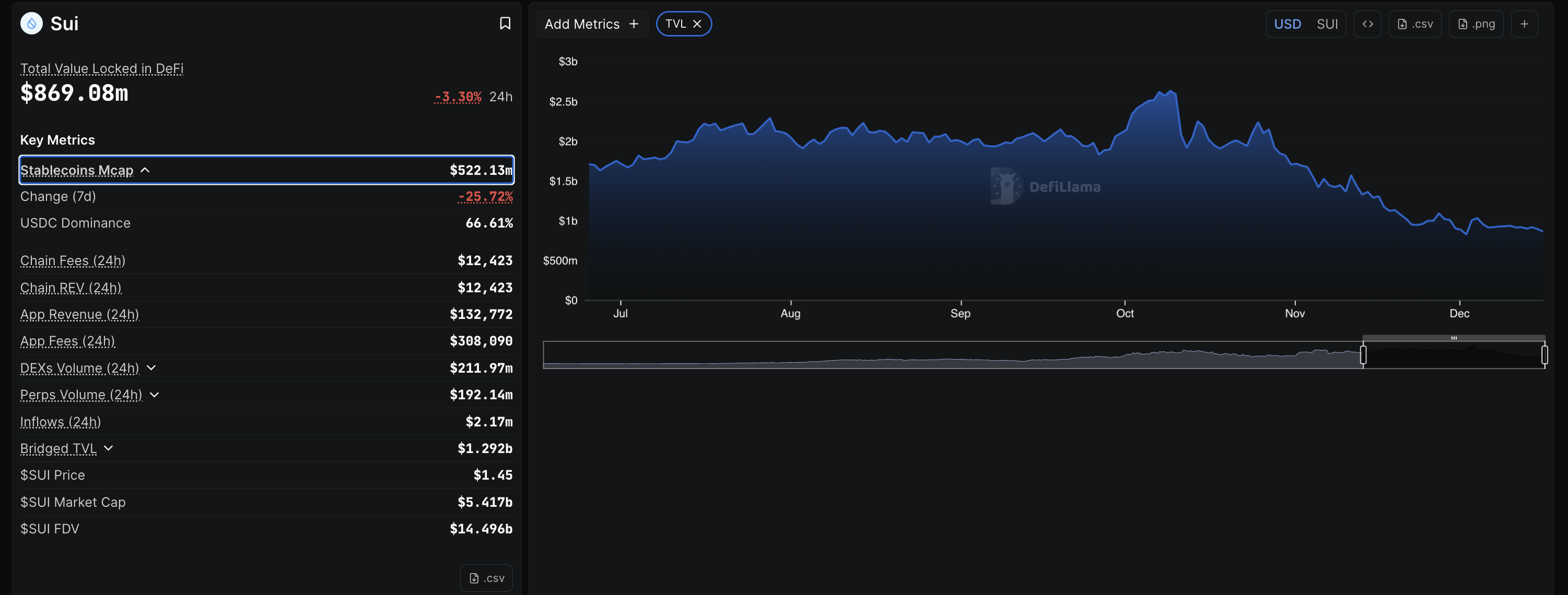Bookmark the Sui chain page

point(505,23)
